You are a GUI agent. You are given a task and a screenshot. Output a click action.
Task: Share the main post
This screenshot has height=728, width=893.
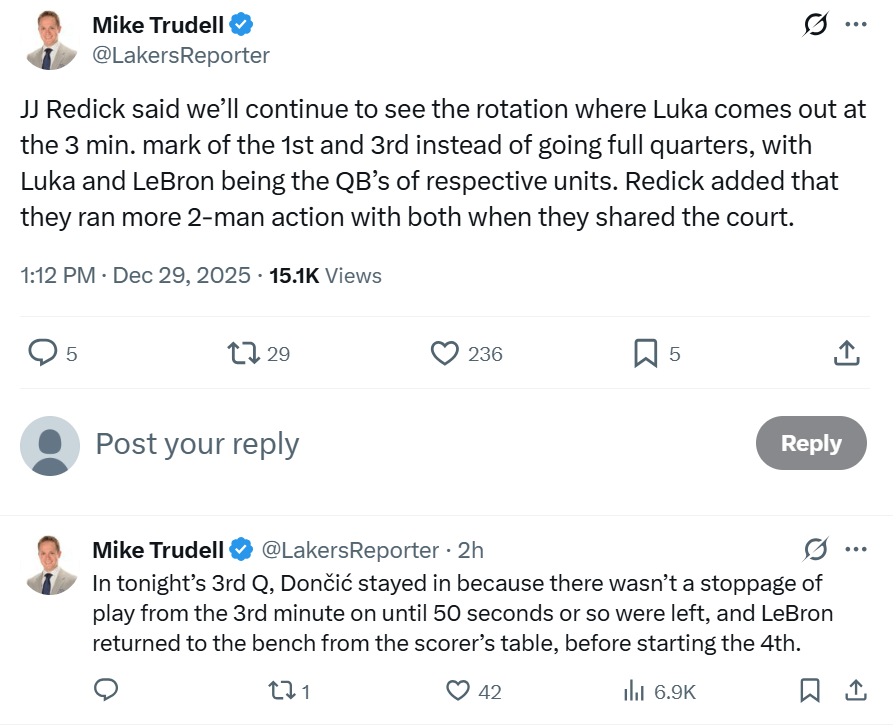(x=846, y=352)
